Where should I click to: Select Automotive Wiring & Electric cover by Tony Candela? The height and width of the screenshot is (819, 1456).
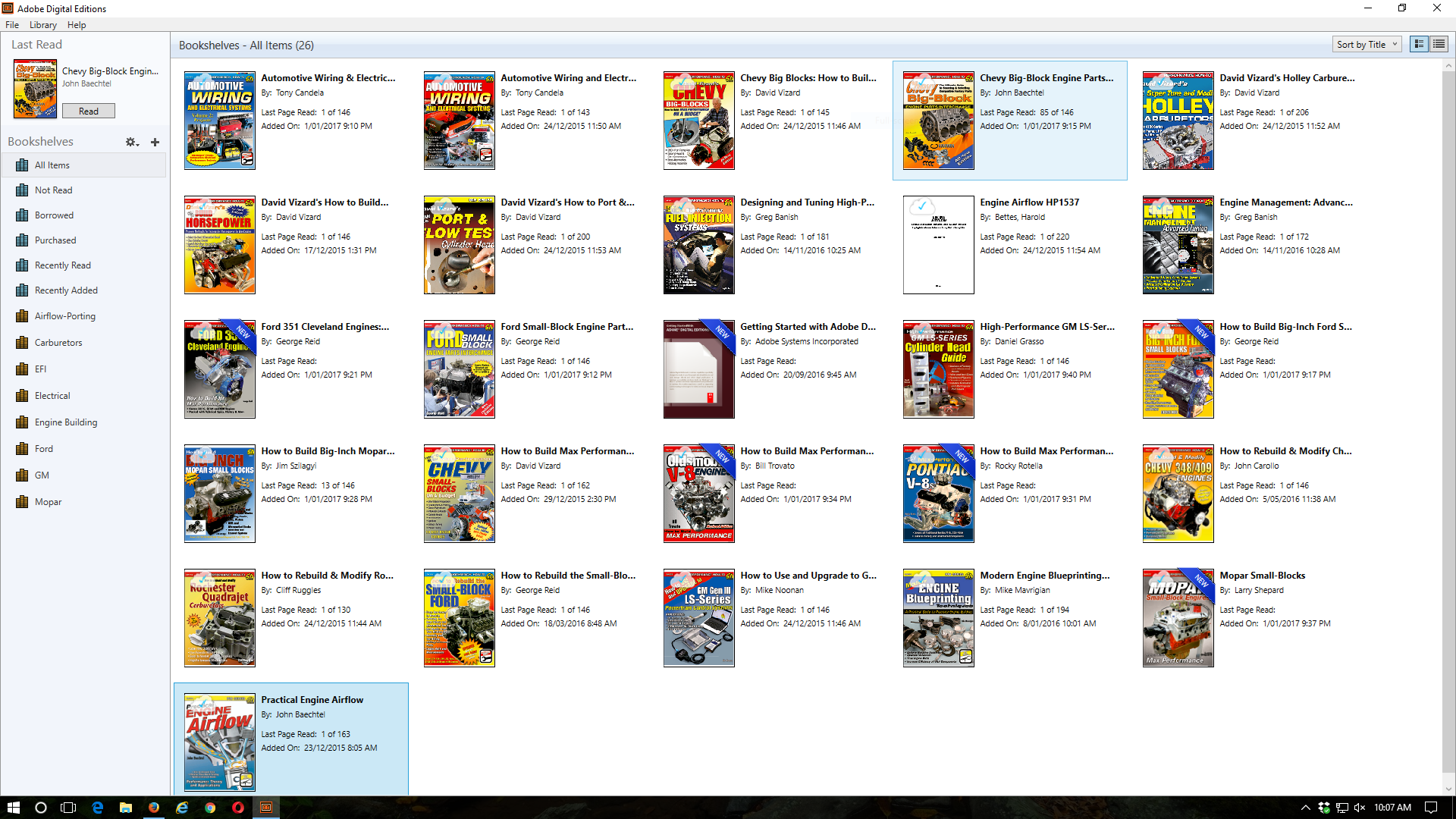(x=220, y=121)
